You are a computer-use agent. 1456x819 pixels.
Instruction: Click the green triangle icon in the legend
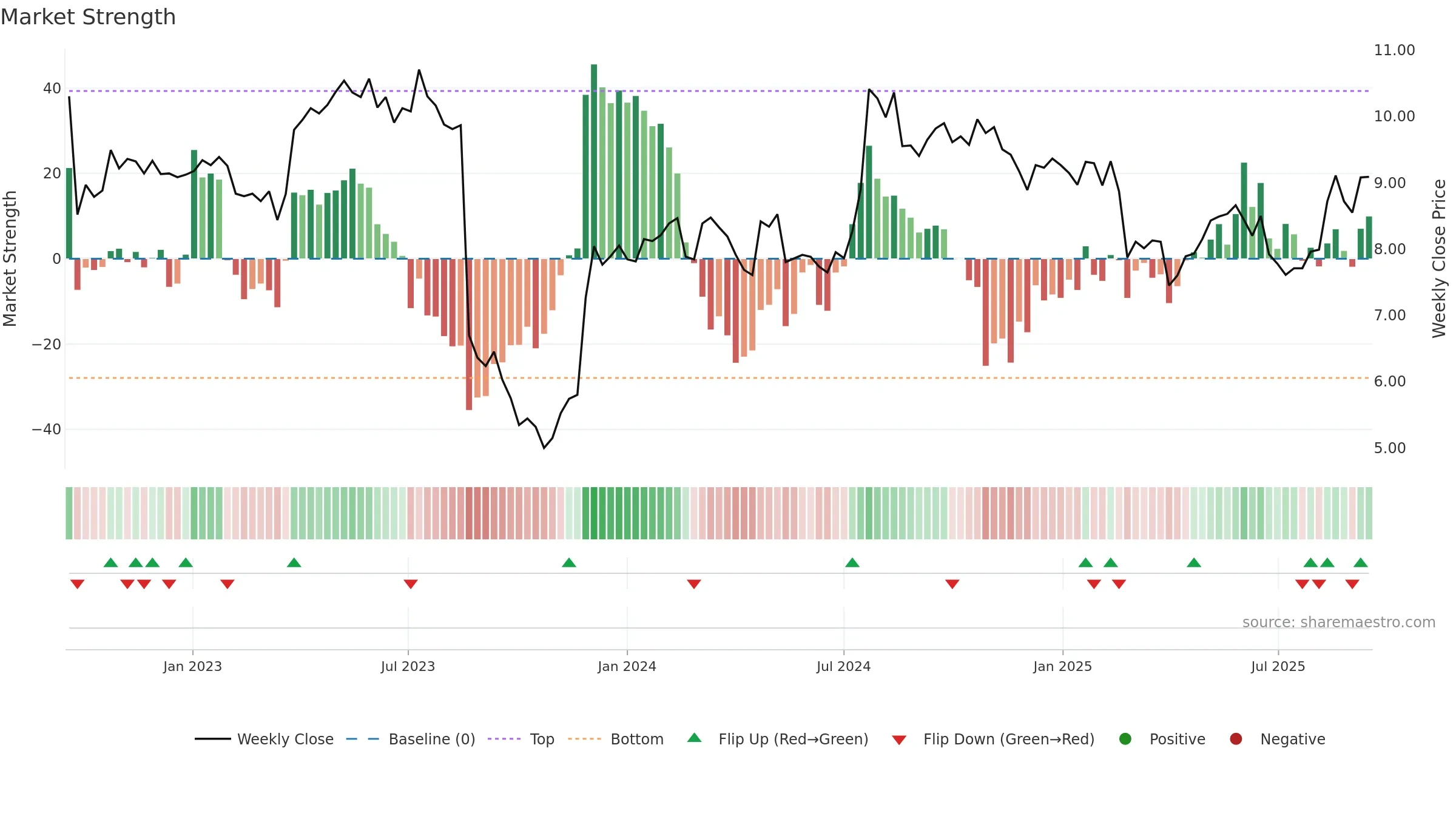[695, 738]
